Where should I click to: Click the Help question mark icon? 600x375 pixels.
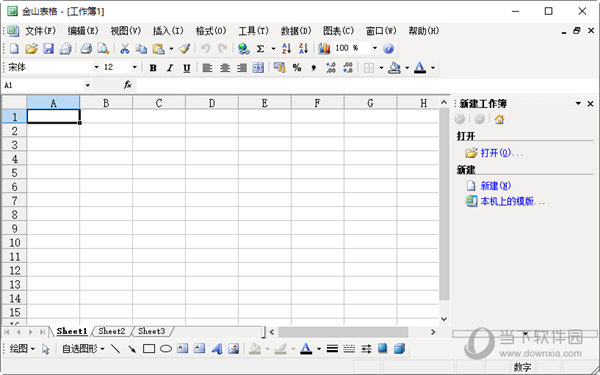[x=388, y=49]
